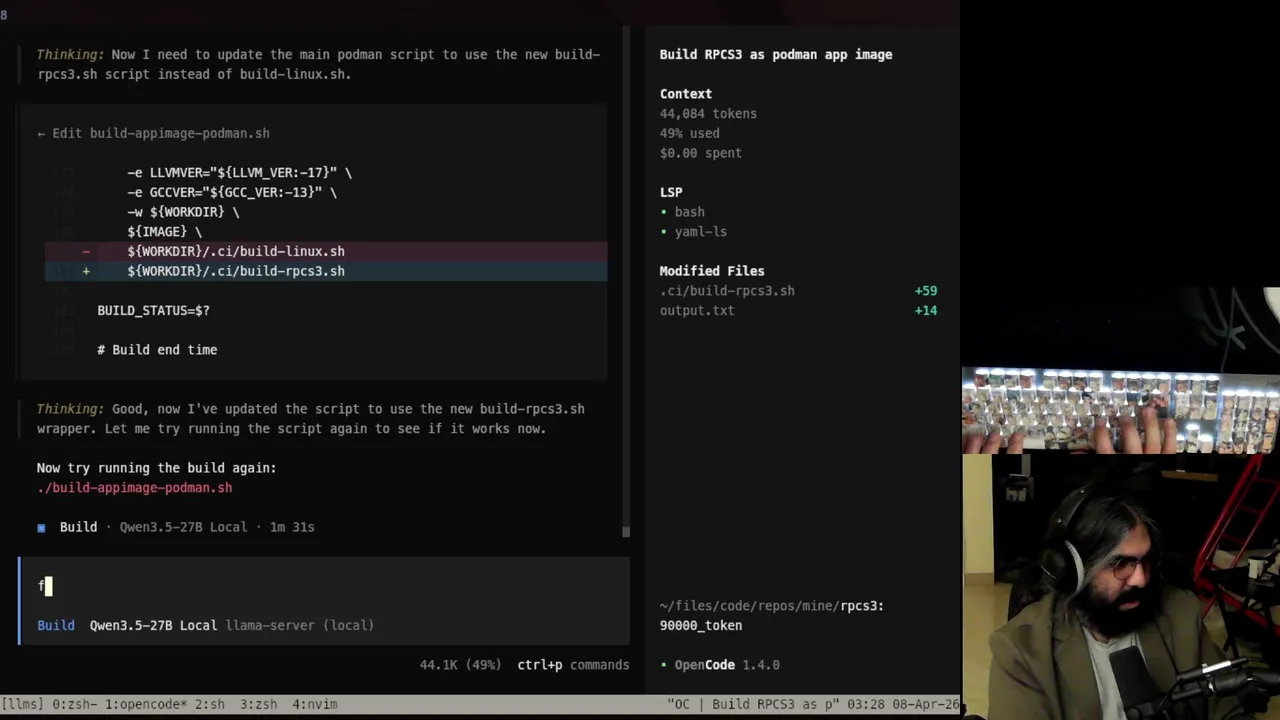Click the 90000_token branch label

click(x=701, y=626)
